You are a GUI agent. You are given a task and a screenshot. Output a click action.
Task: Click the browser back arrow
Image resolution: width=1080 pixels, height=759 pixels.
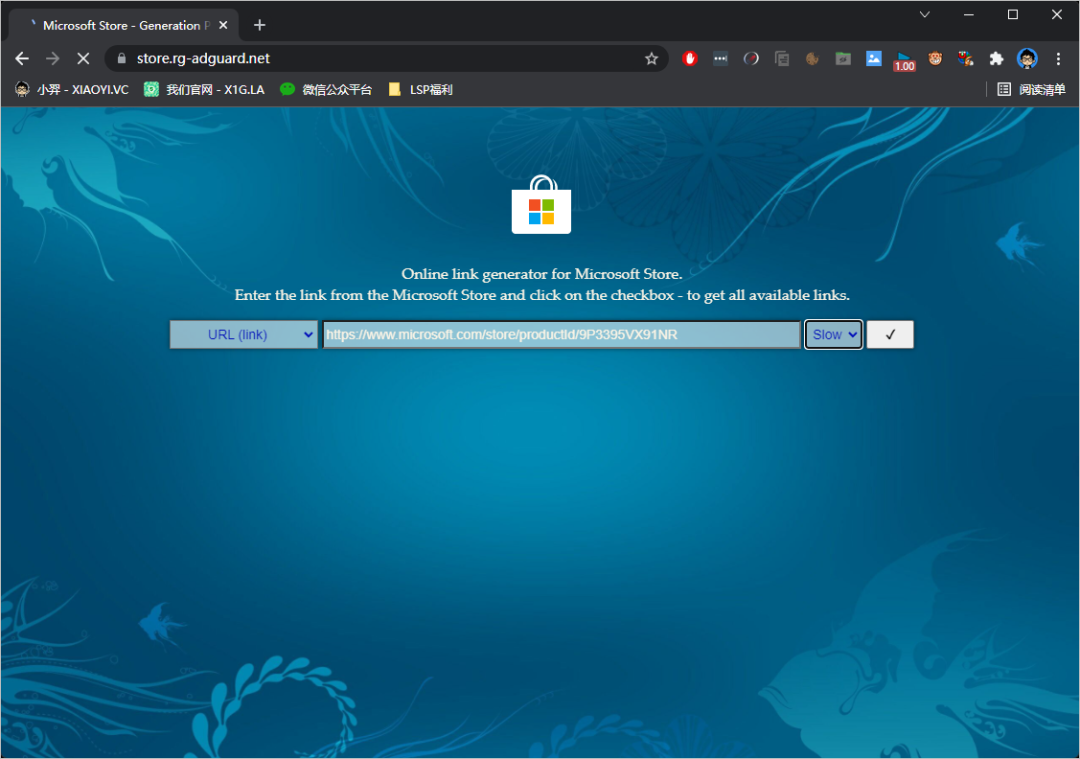[x=22, y=59]
